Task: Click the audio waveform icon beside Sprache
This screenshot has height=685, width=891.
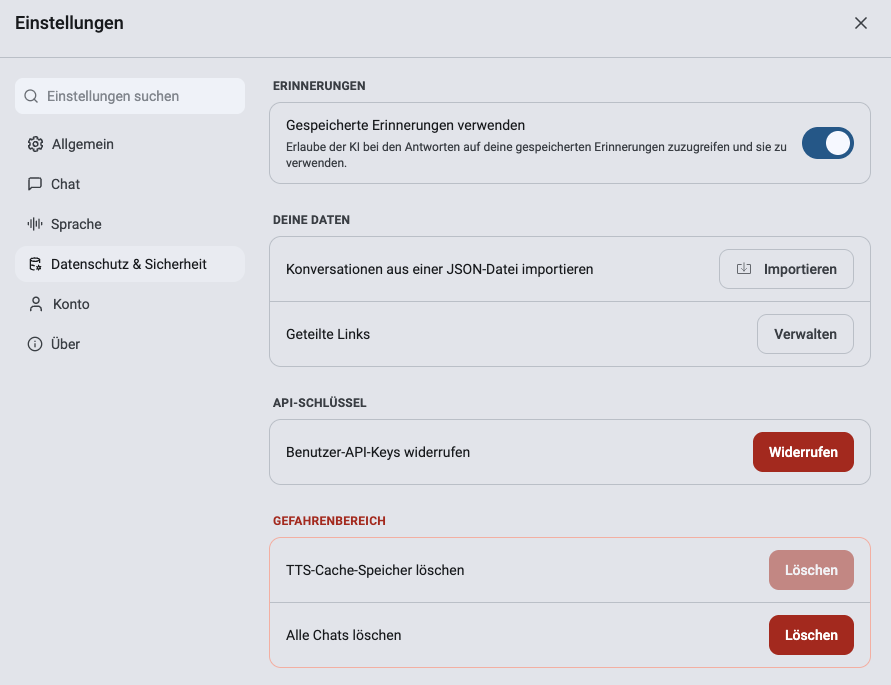Action: point(35,224)
